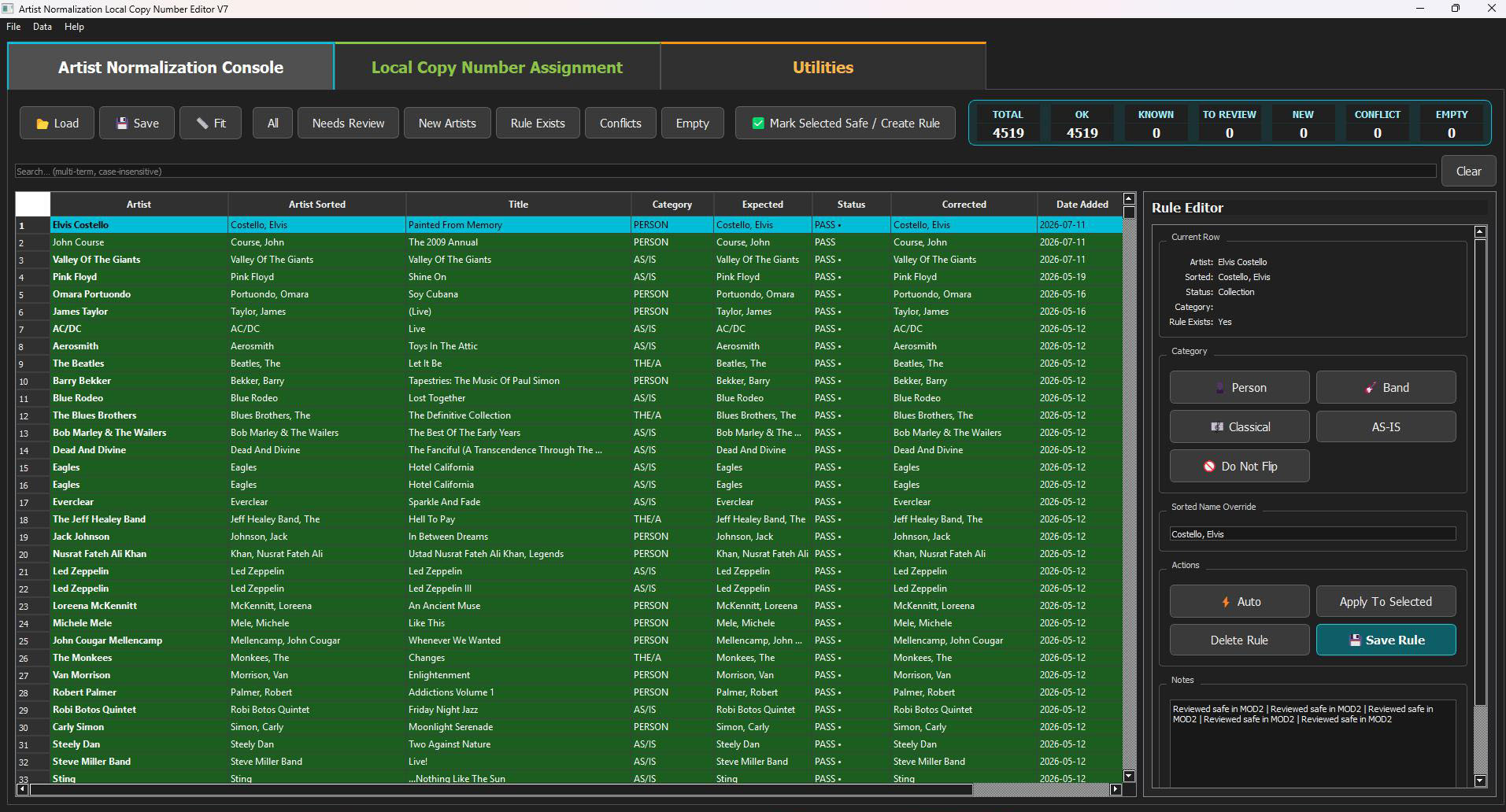
Task: Focus the search input field
Action: (725, 172)
